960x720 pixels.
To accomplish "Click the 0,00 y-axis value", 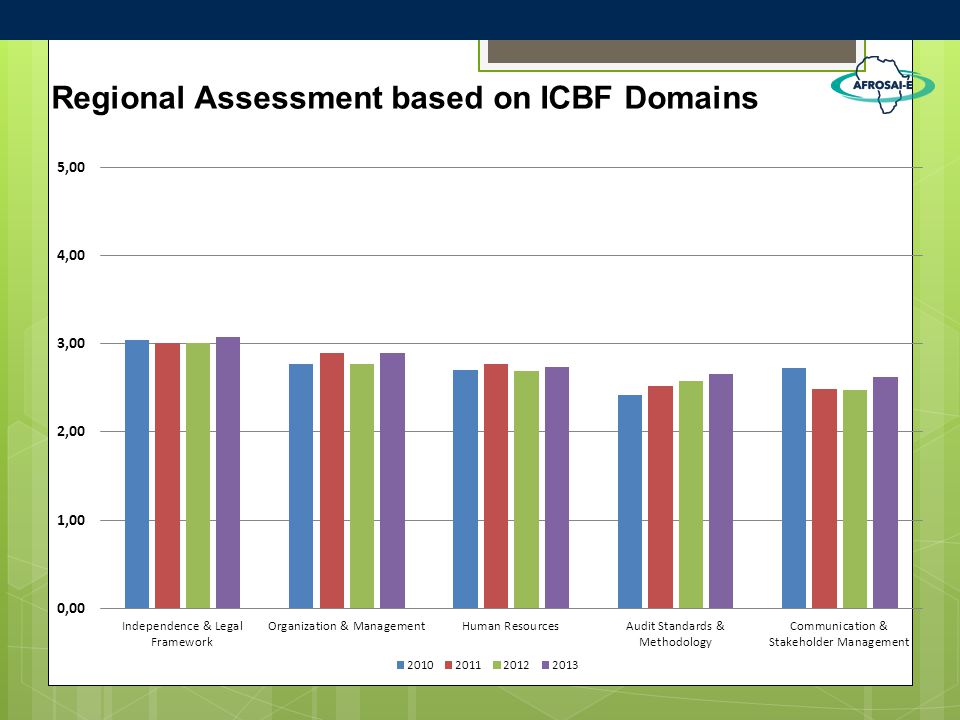I will coord(71,608).
